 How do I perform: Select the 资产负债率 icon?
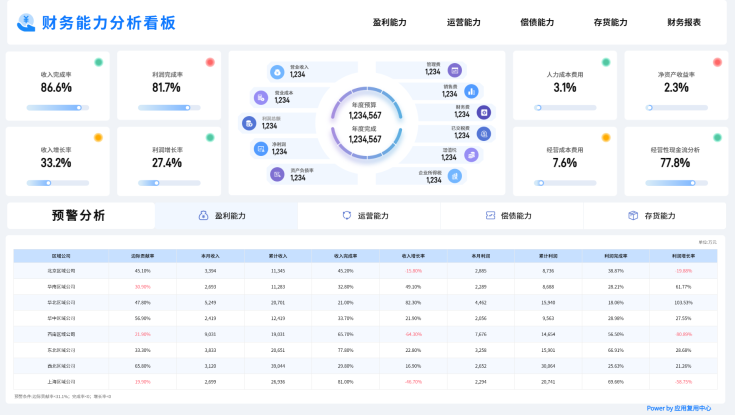coord(277,174)
